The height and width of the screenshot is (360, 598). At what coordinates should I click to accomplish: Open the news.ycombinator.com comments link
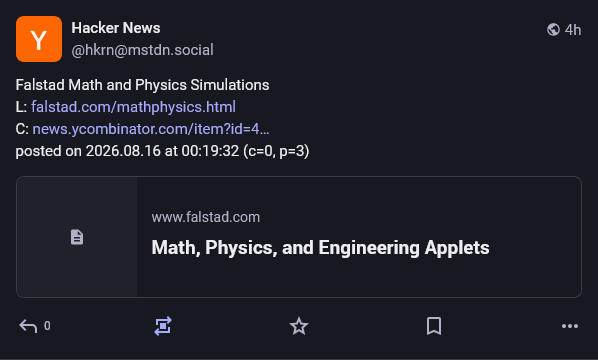(x=151, y=129)
